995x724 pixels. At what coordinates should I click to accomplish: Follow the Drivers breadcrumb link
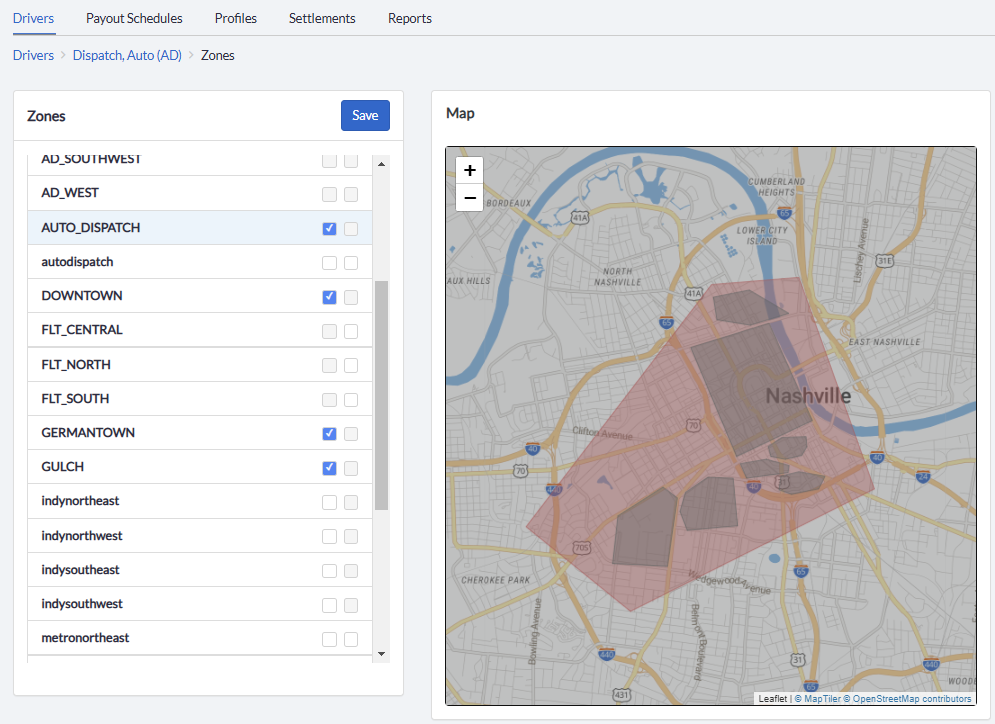click(x=33, y=56)
